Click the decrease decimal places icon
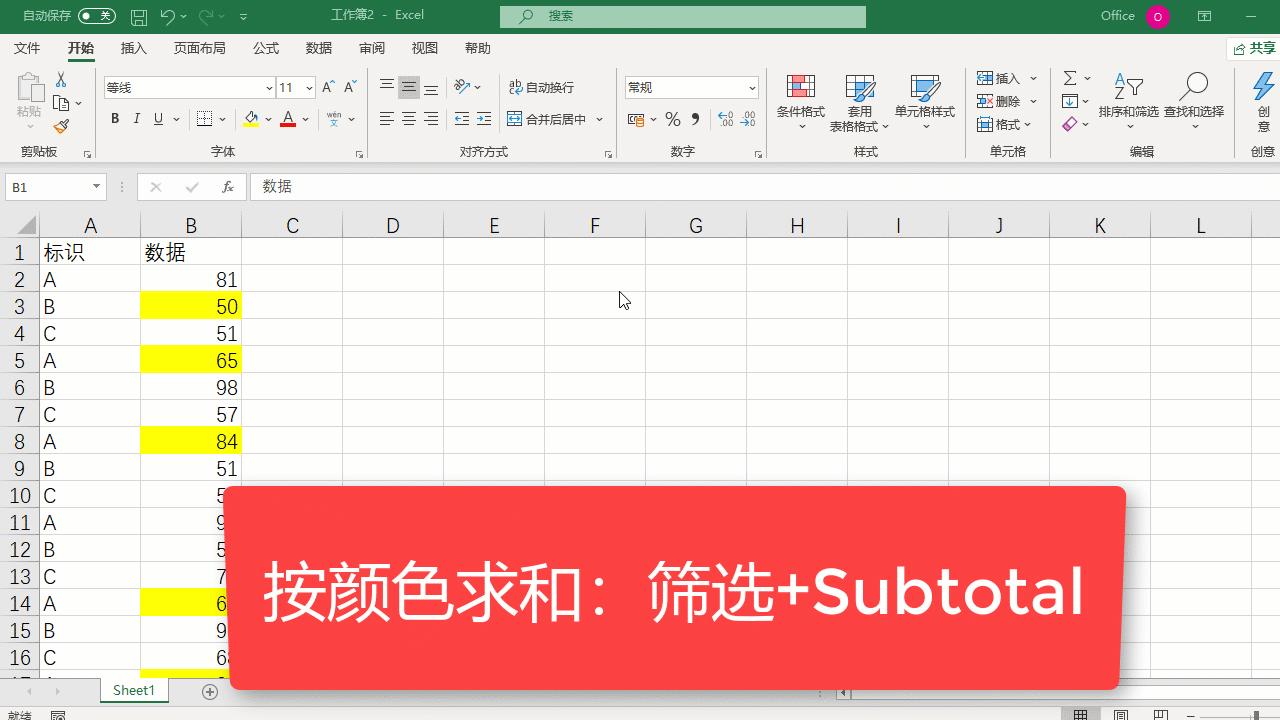The image size is (1280, 720). point(747,119)
